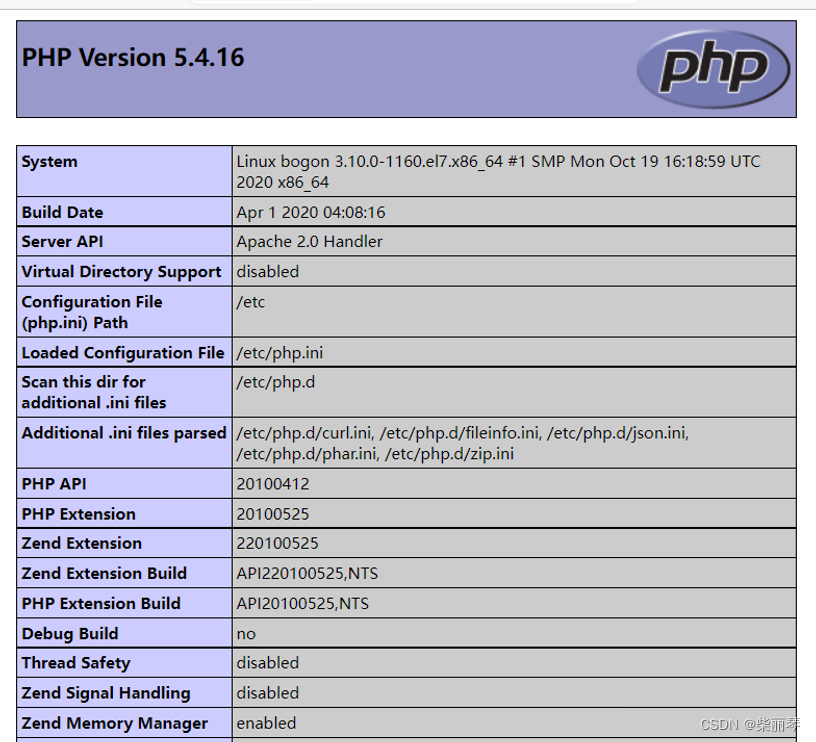Click the 'PHP API' label
The width and height of the screenshot is (816, 742).
coord(54,484)
